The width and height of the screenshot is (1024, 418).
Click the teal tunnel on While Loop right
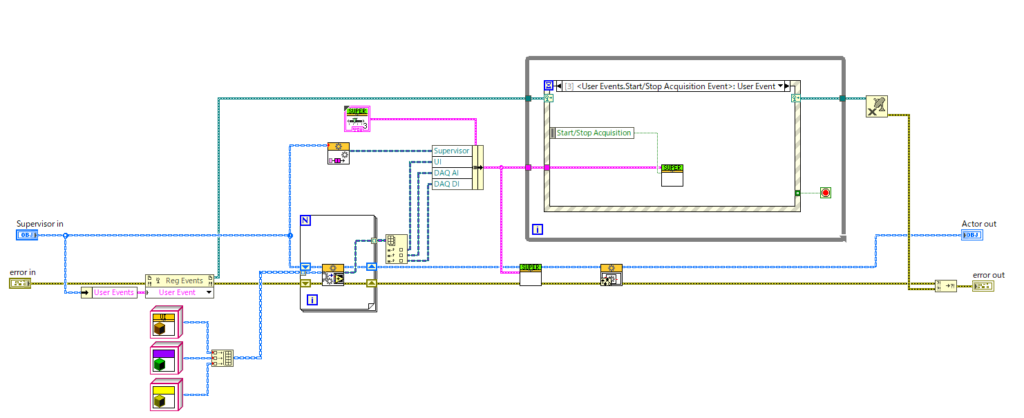click(x=842, y=99)
